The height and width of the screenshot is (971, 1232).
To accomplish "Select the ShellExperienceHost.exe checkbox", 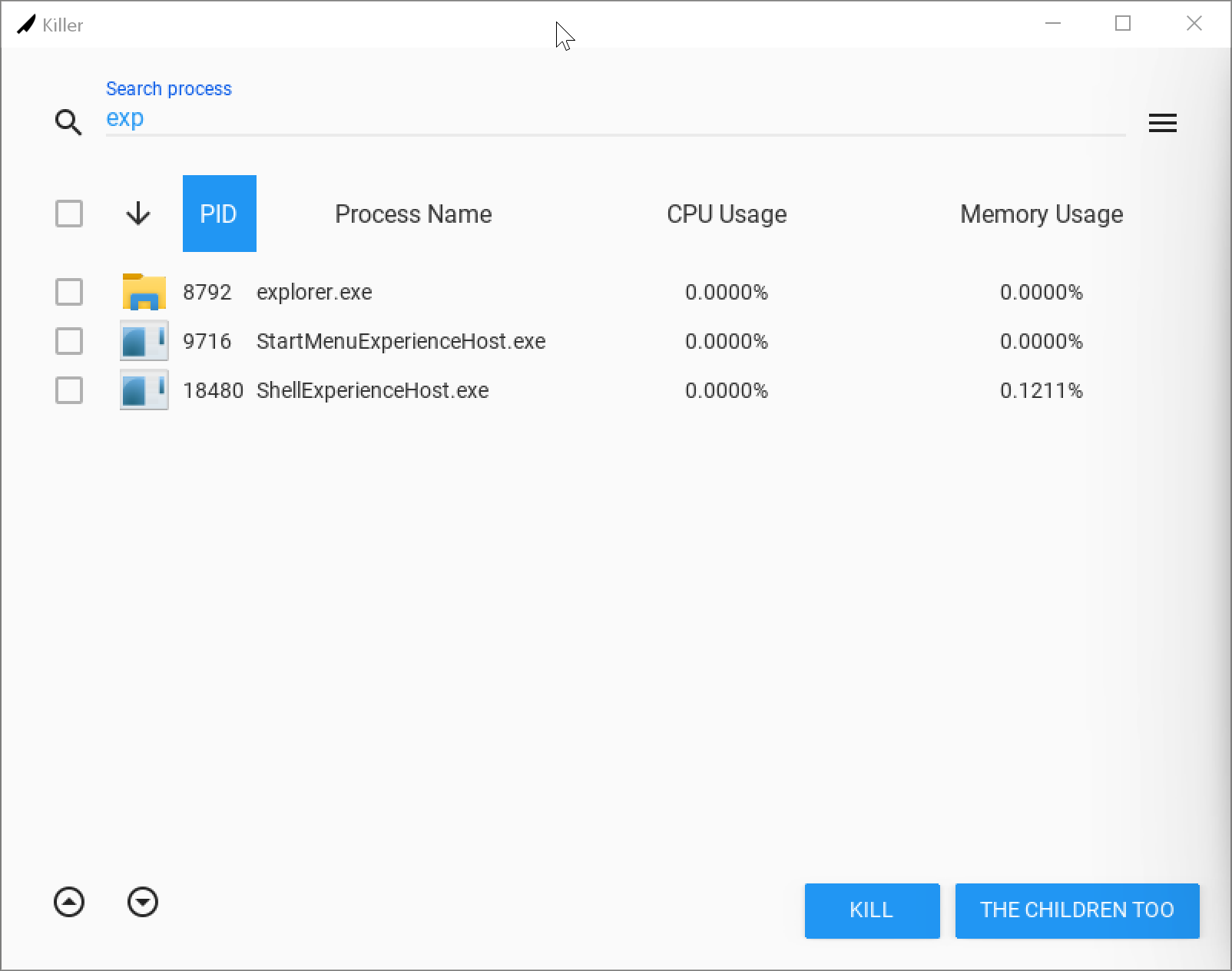I will click(69, 390).
